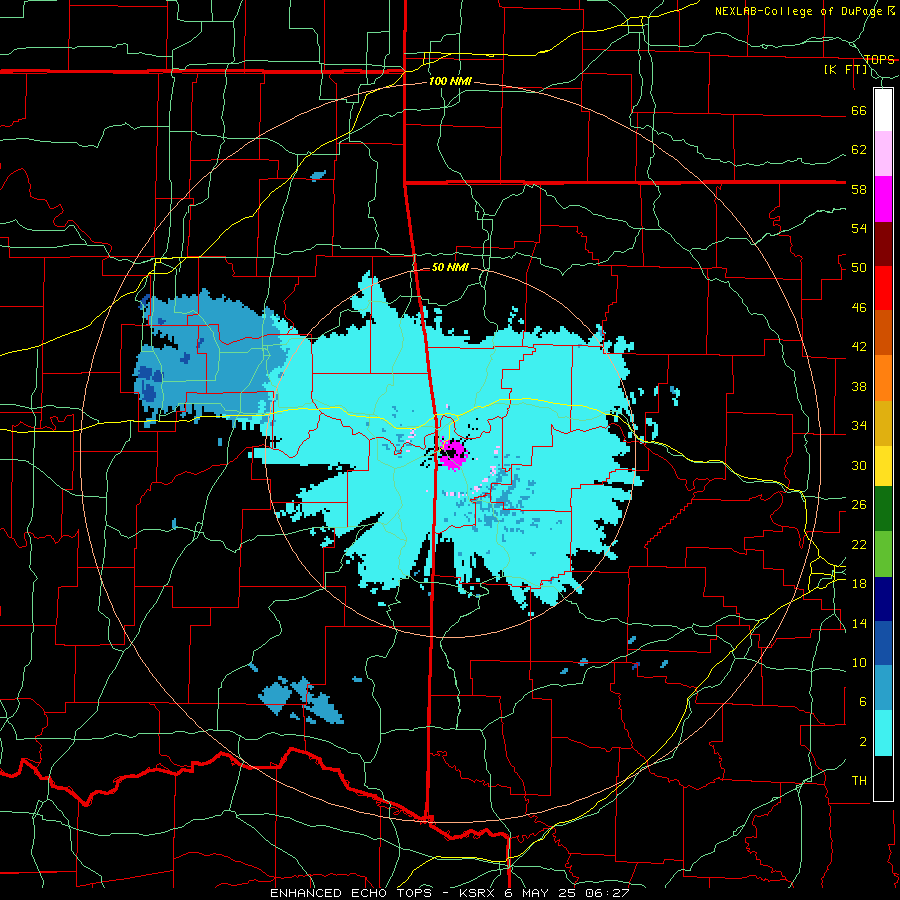Click the gold mustard legend swatch
Image resolution: width=900 pixels, height=900 pixels.
(x=883, y=423)
